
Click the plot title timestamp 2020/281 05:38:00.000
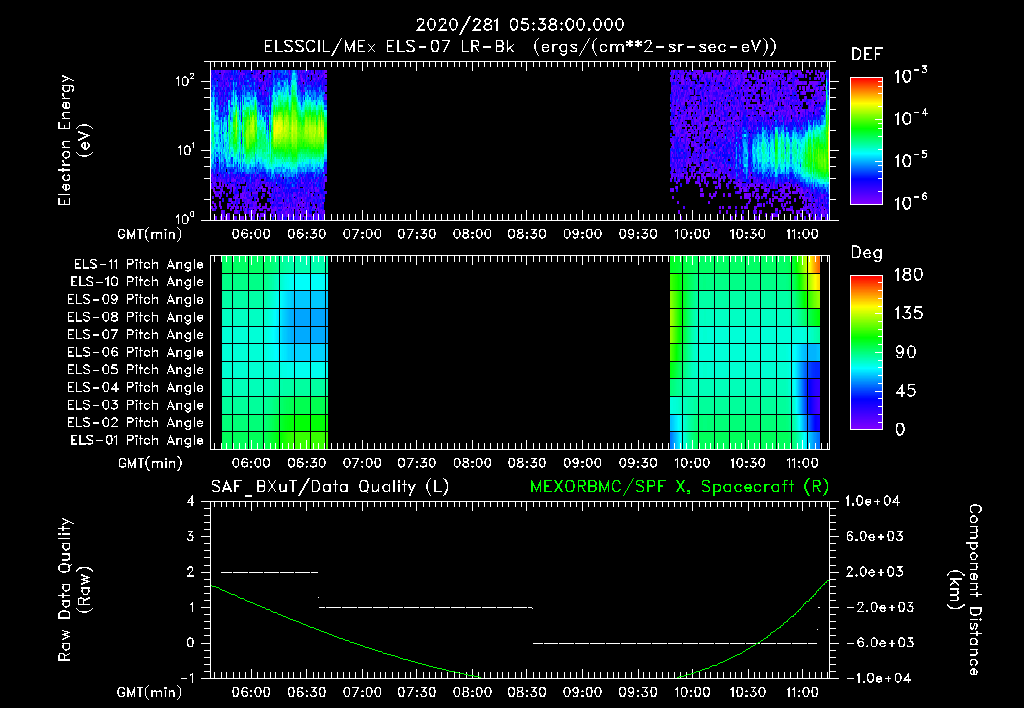pos(520,25)
